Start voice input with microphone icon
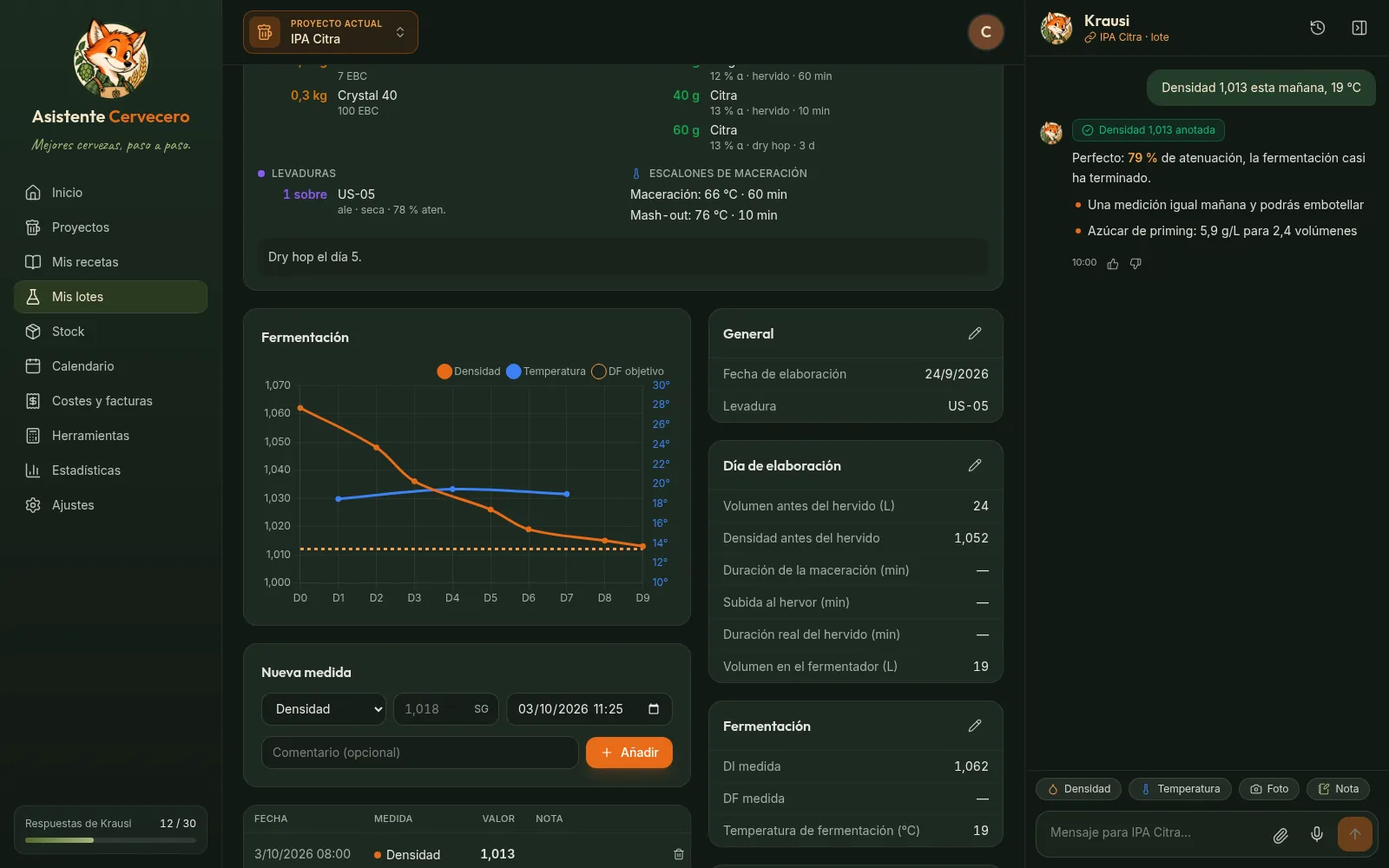This screenshot has height=868, width=1389. (1317, 834)
